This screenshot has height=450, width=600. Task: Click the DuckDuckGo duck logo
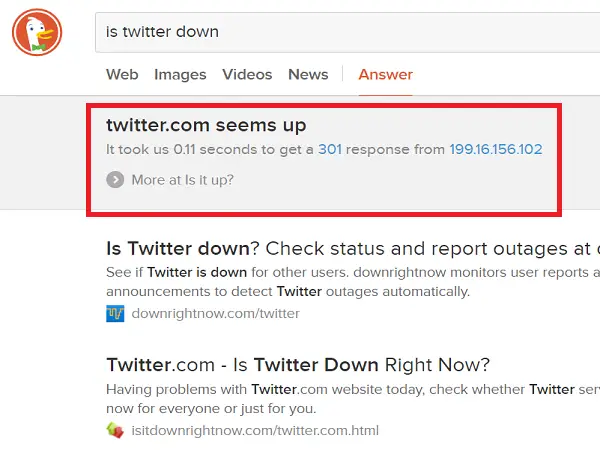click(37, 32)
